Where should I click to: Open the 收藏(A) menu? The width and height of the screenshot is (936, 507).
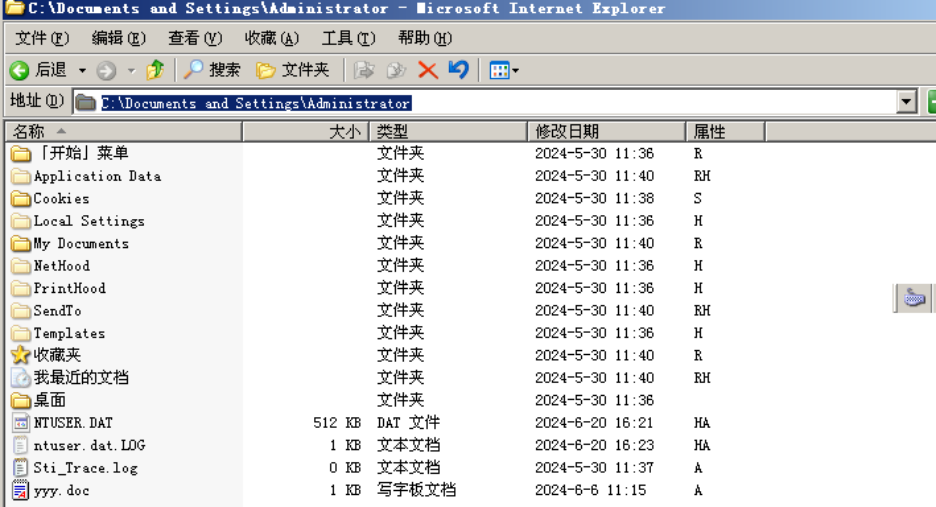tap(272, 38)
